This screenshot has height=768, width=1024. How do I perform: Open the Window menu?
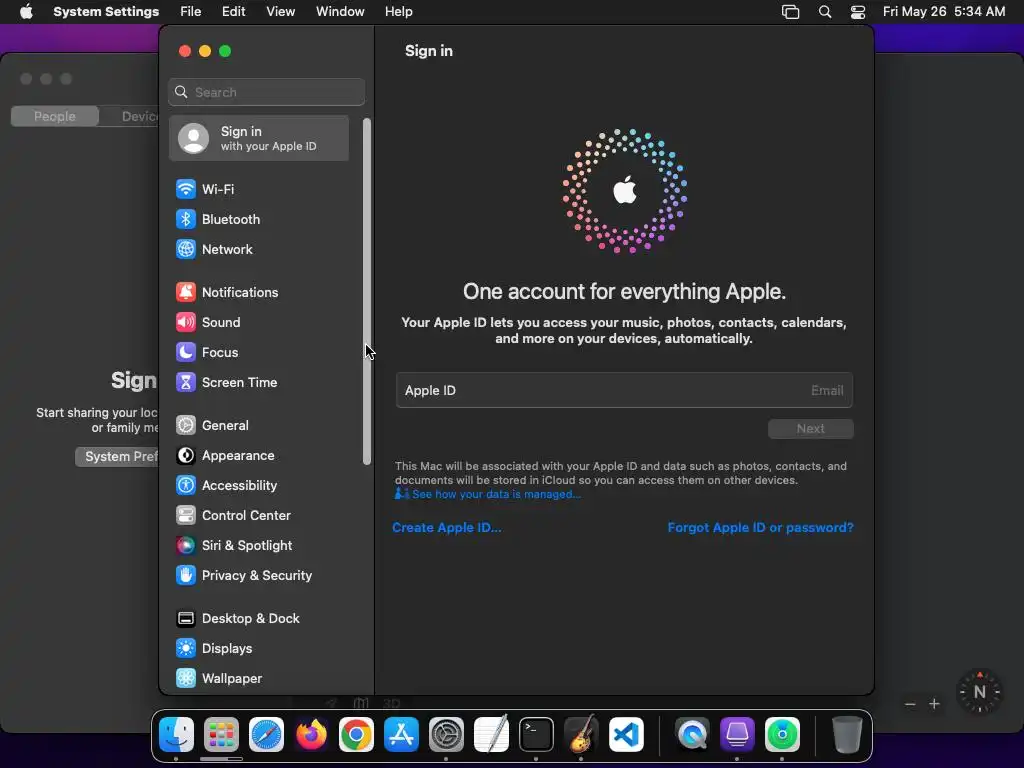point(340,12)
